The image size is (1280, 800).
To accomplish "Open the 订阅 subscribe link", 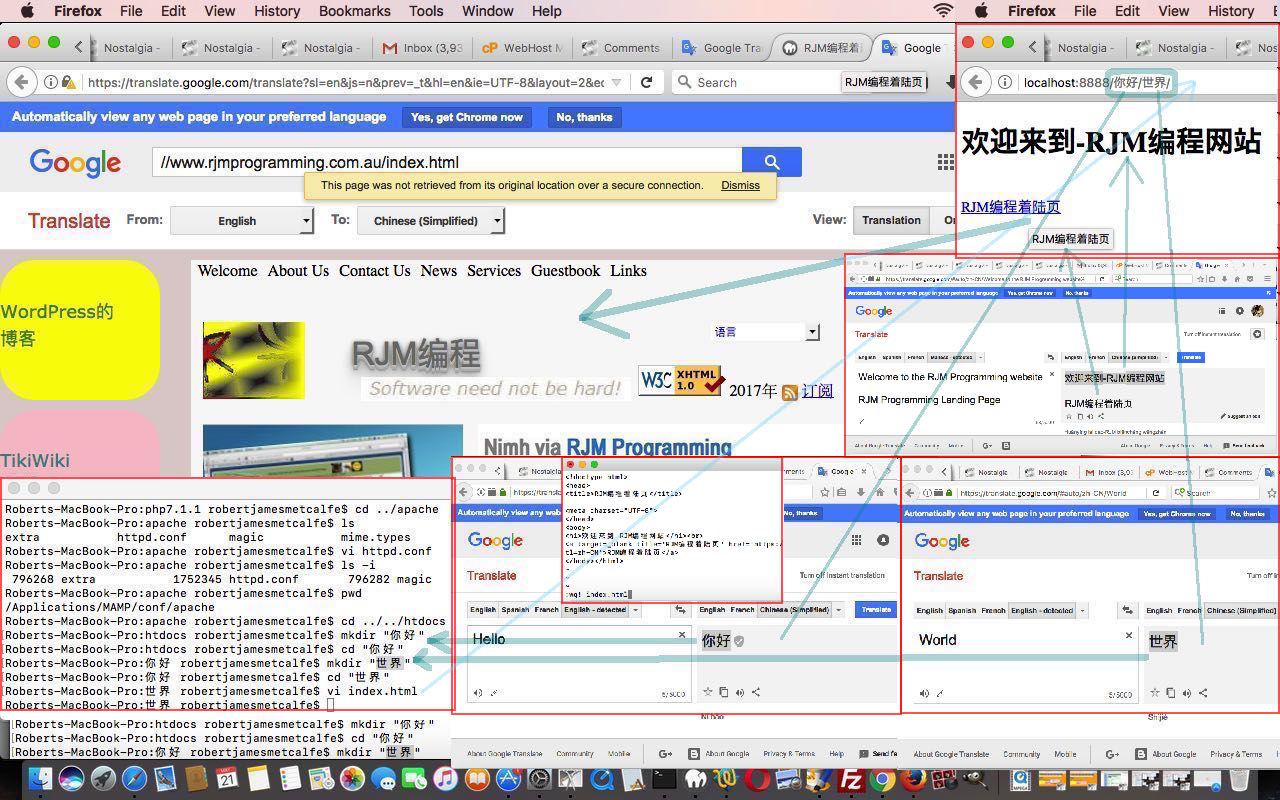I will point(817,391).
